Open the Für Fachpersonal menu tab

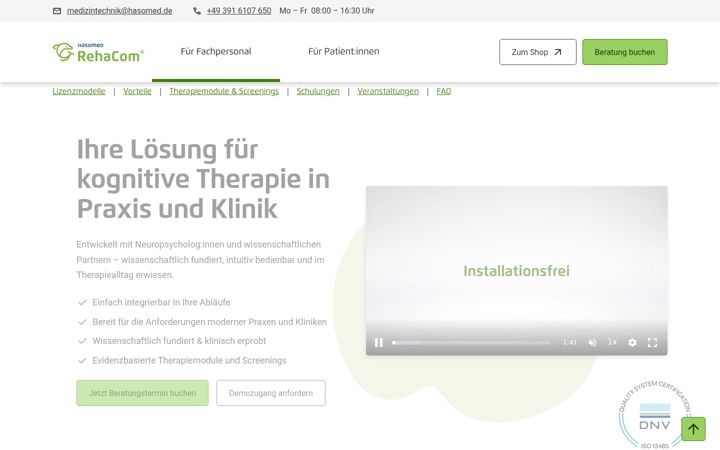tap(216, 51)
